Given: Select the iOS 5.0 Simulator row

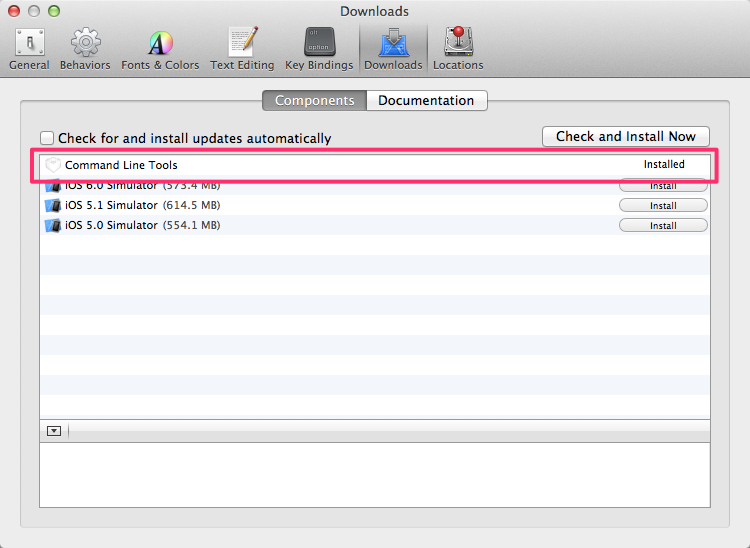Looking at the screenshot, I should coord(375,225).
